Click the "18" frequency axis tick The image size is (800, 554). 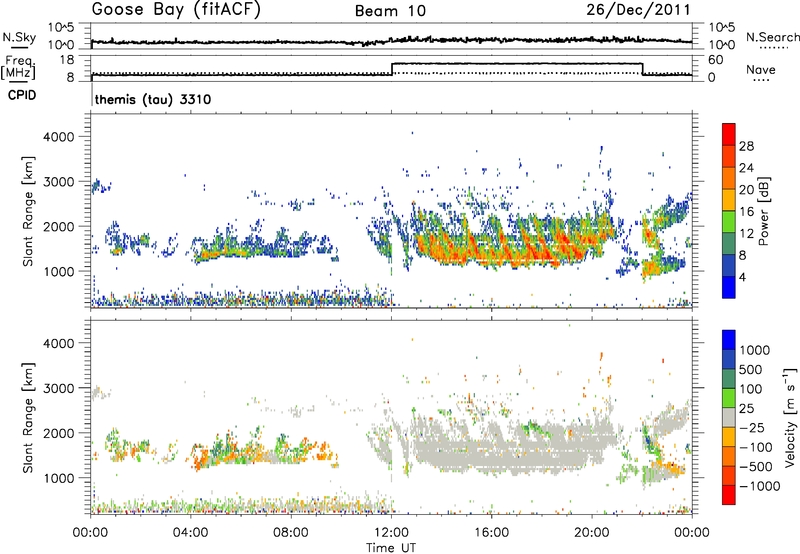(x=67, y=60)
